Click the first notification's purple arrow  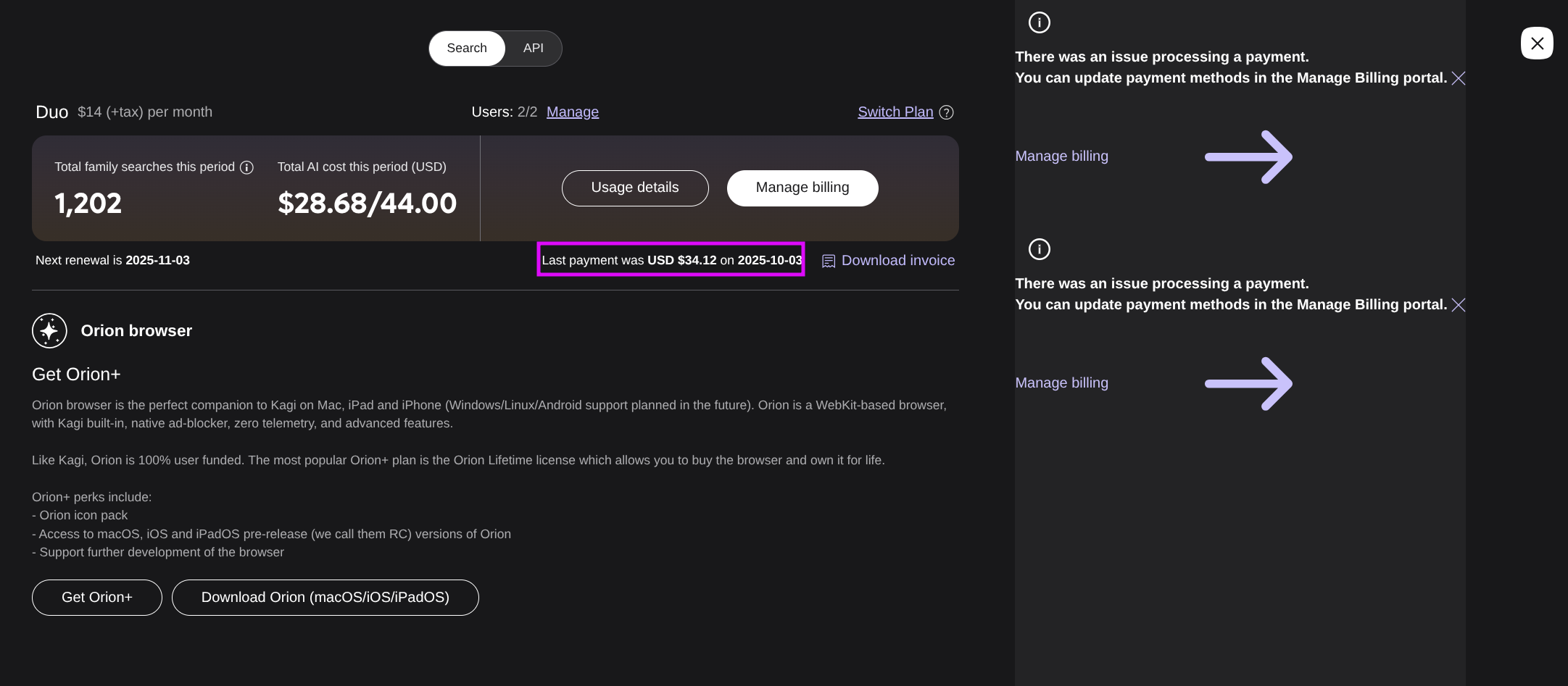click(x=1248, y=156)
